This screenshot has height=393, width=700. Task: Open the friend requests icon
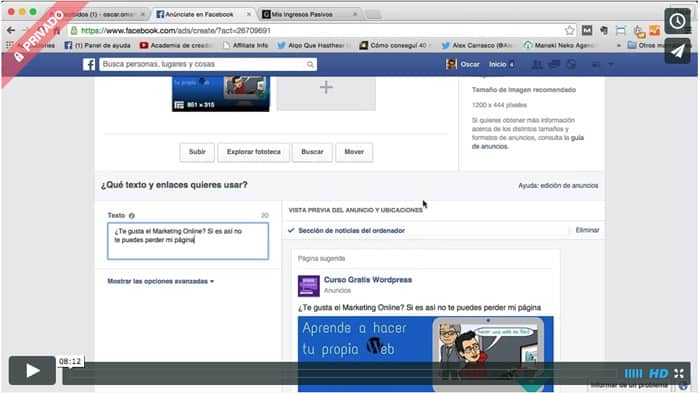tap(537, 64)
